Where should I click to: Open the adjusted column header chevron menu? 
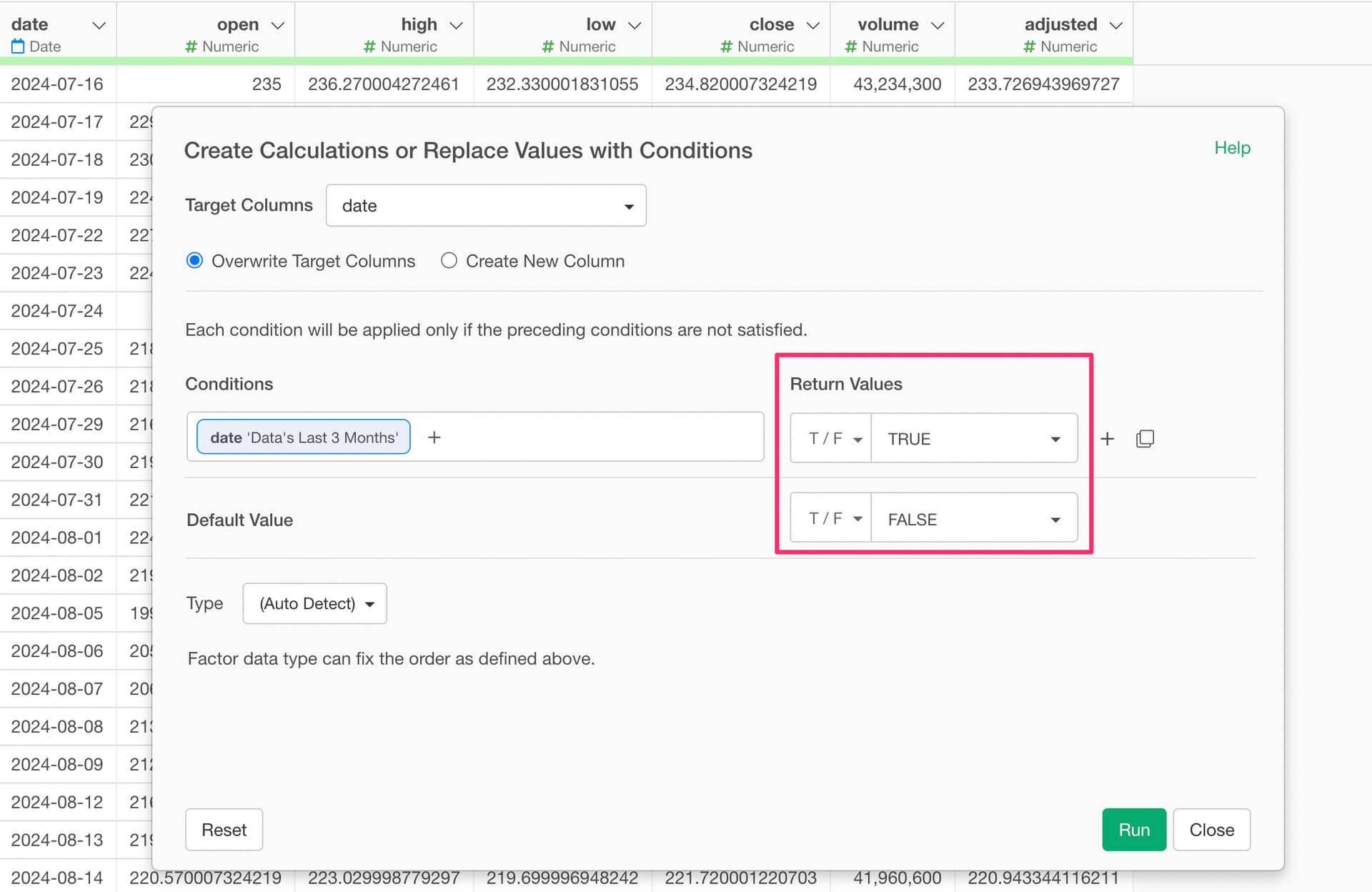click(1115, 26)
